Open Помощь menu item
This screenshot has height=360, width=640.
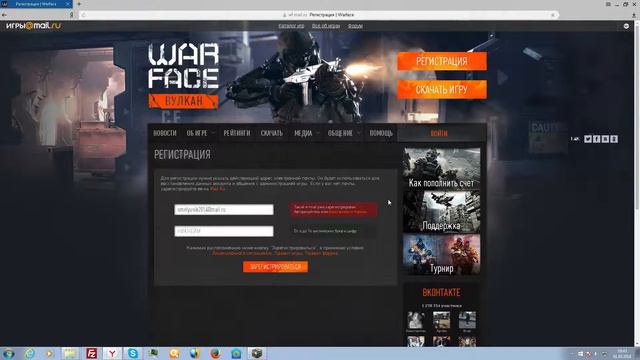click(x=381, y=133)
